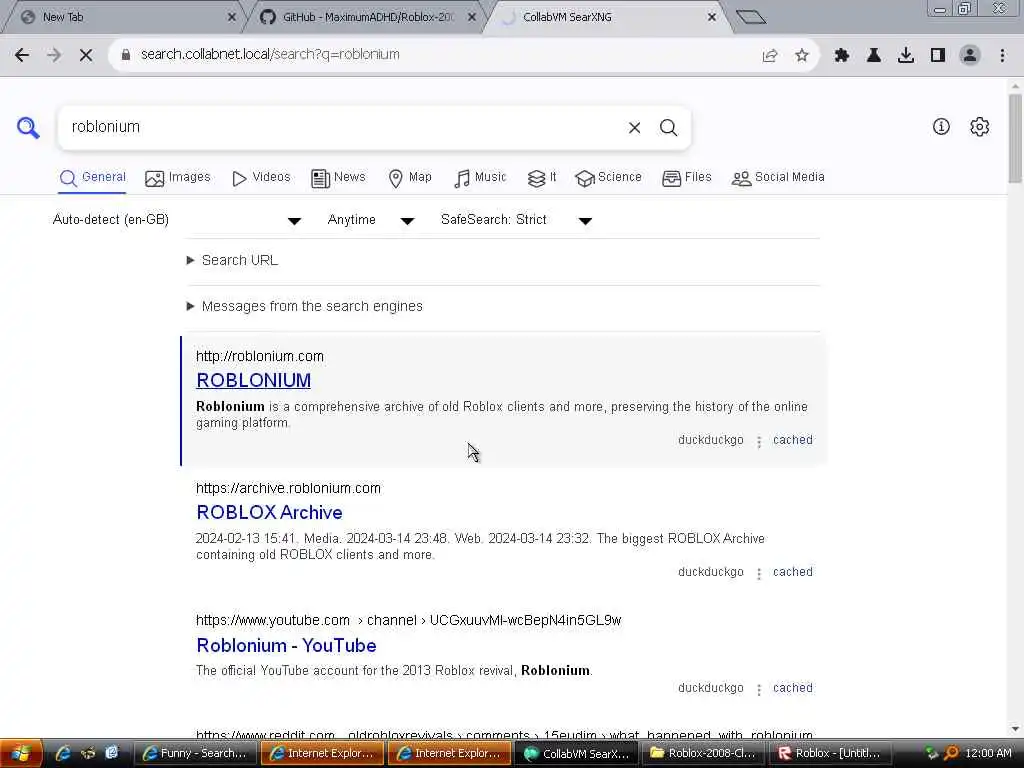1024x768 pixels.
Task: Switch to the News category
Action: pos(338,178)
